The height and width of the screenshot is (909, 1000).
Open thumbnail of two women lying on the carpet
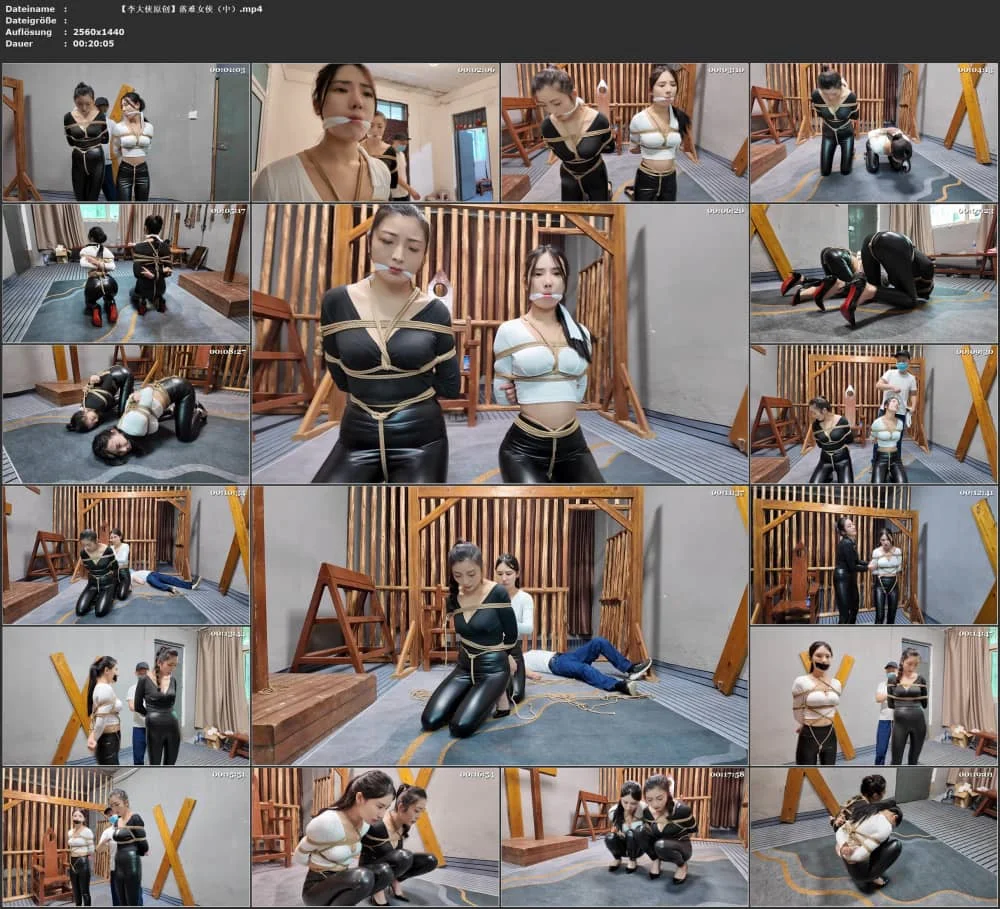point(126,415)
